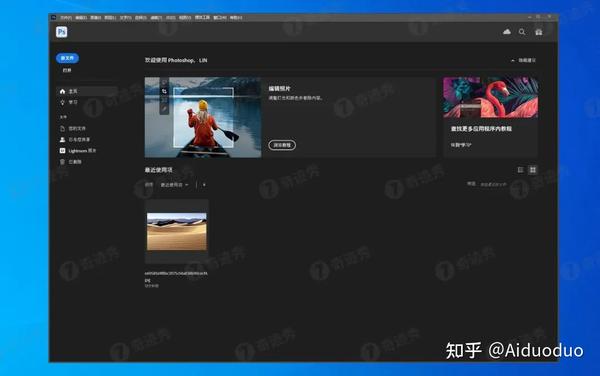Screen dimensions: 600x376
Task: Open the 帮助(H) menu
Action: click(x=236, y=18)
